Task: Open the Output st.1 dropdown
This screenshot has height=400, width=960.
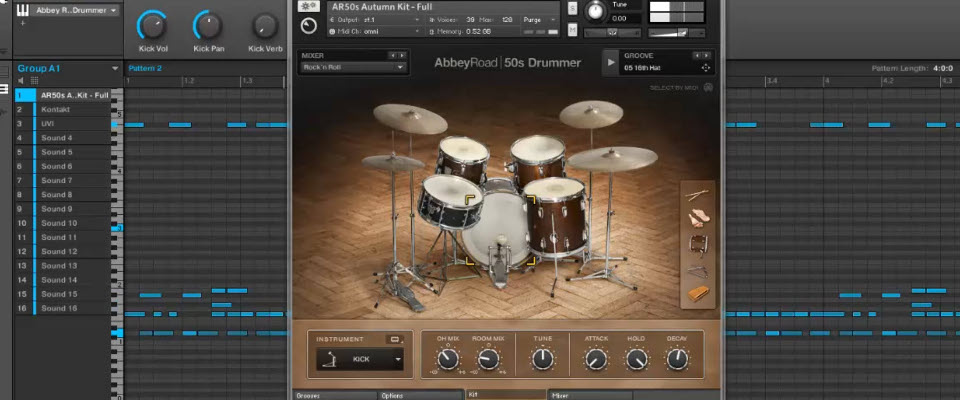Action: [x=375, y=20]
